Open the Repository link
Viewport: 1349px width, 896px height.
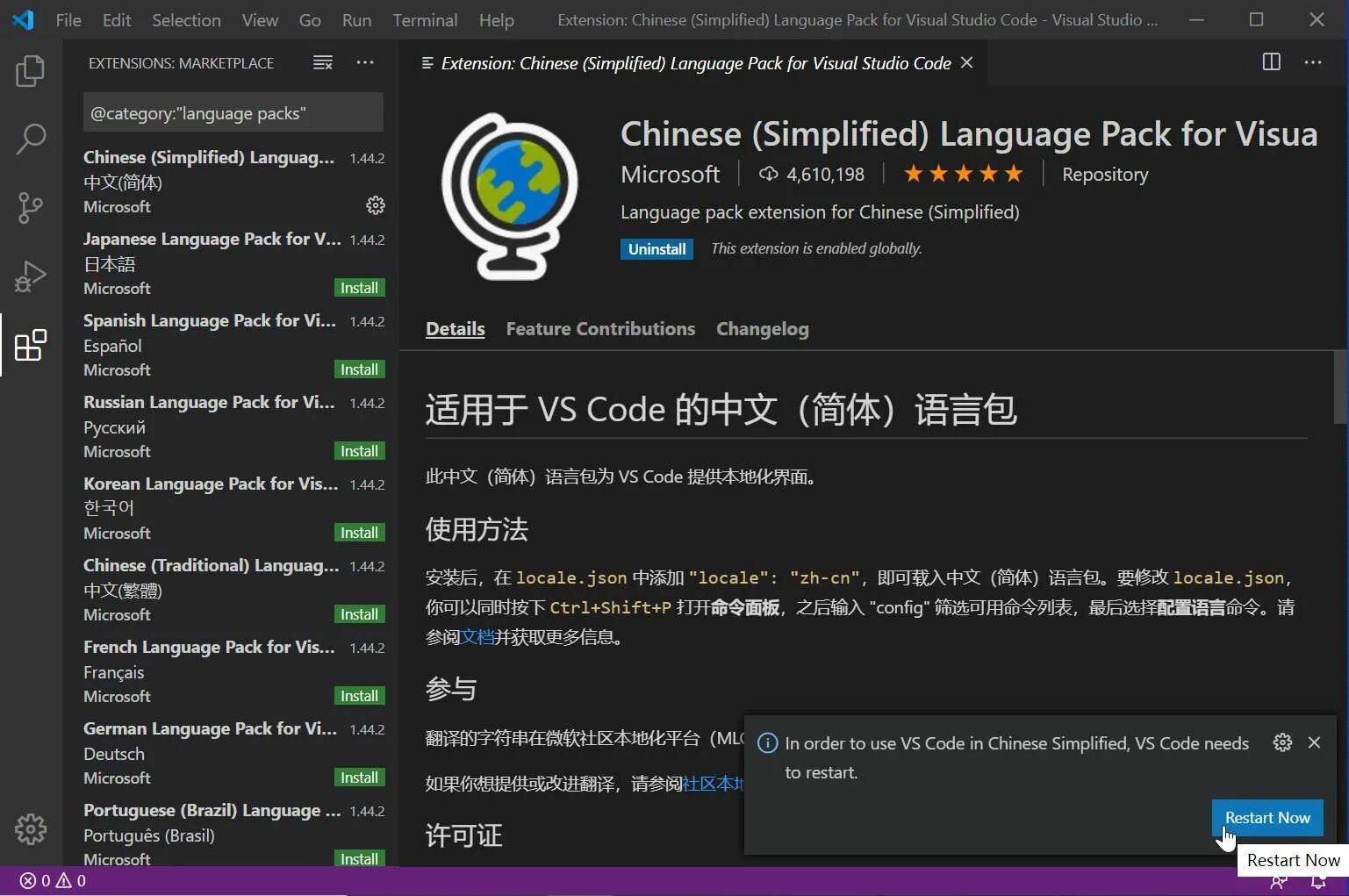click(x=1105, y=174)
